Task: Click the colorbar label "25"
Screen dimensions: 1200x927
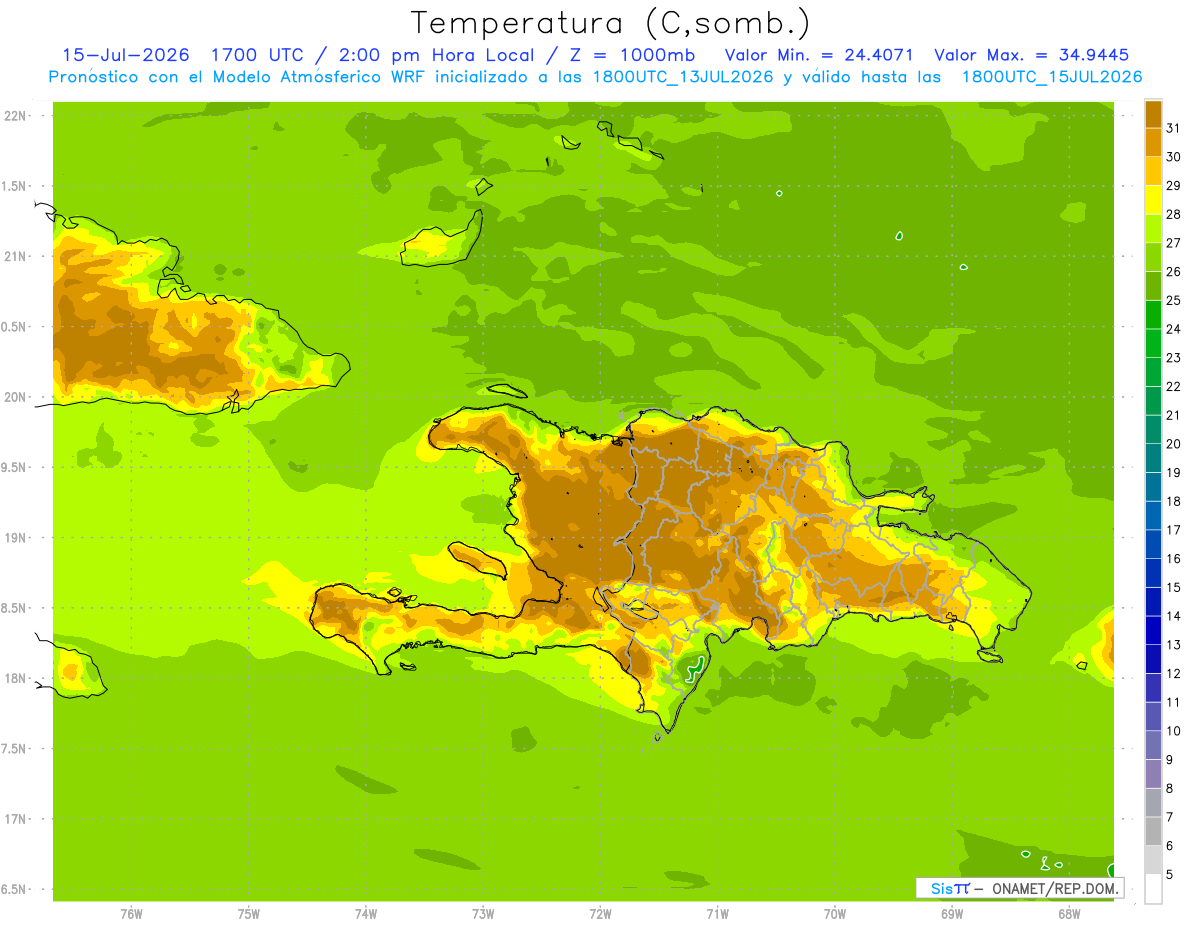Action: coord(1175,300)
